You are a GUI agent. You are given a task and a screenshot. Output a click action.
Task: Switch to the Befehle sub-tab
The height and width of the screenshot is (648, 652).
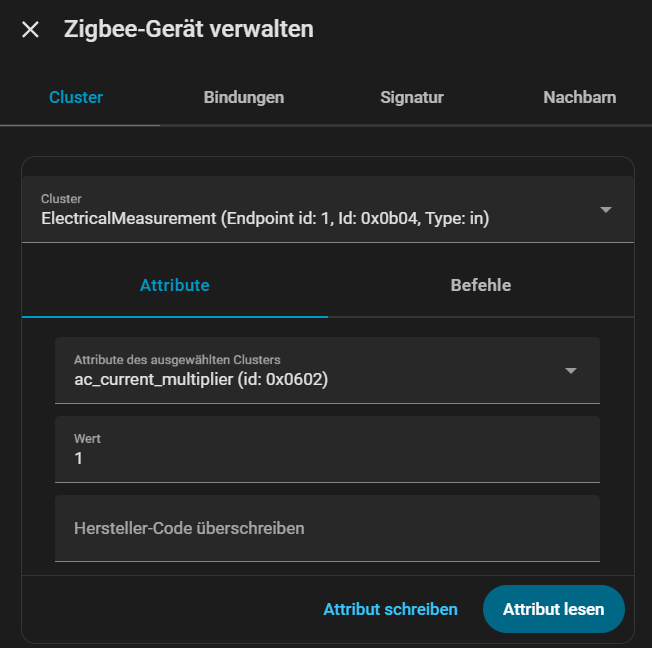[480, 286]
